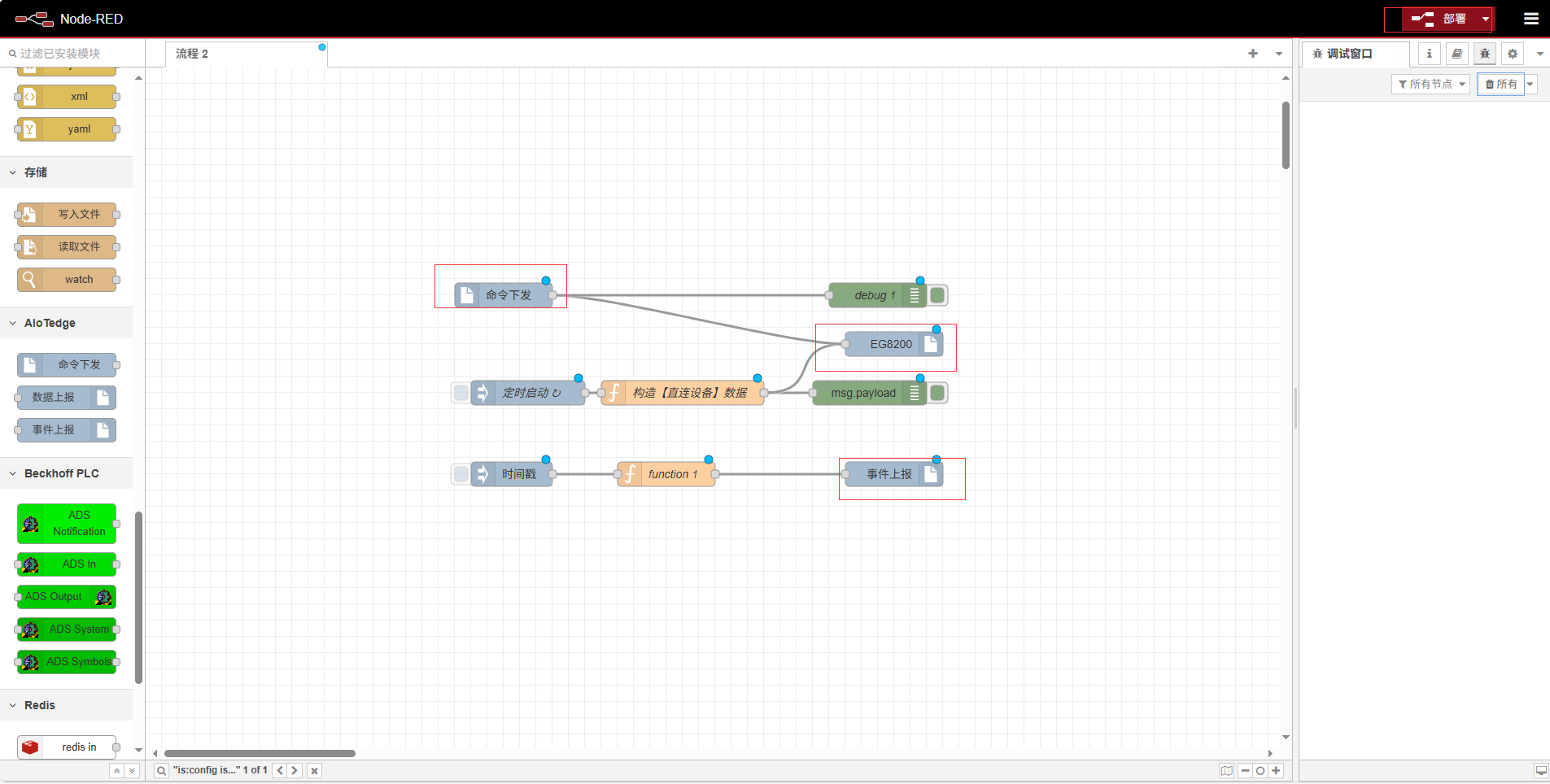Zoom out the canvas with minus icon
The height and width of the screenshot is (784, 1550).
point(1245,771)
